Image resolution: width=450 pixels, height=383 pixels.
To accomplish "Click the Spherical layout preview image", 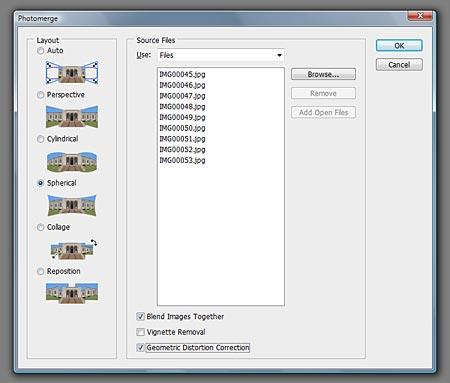I will [x=72, y=205].
